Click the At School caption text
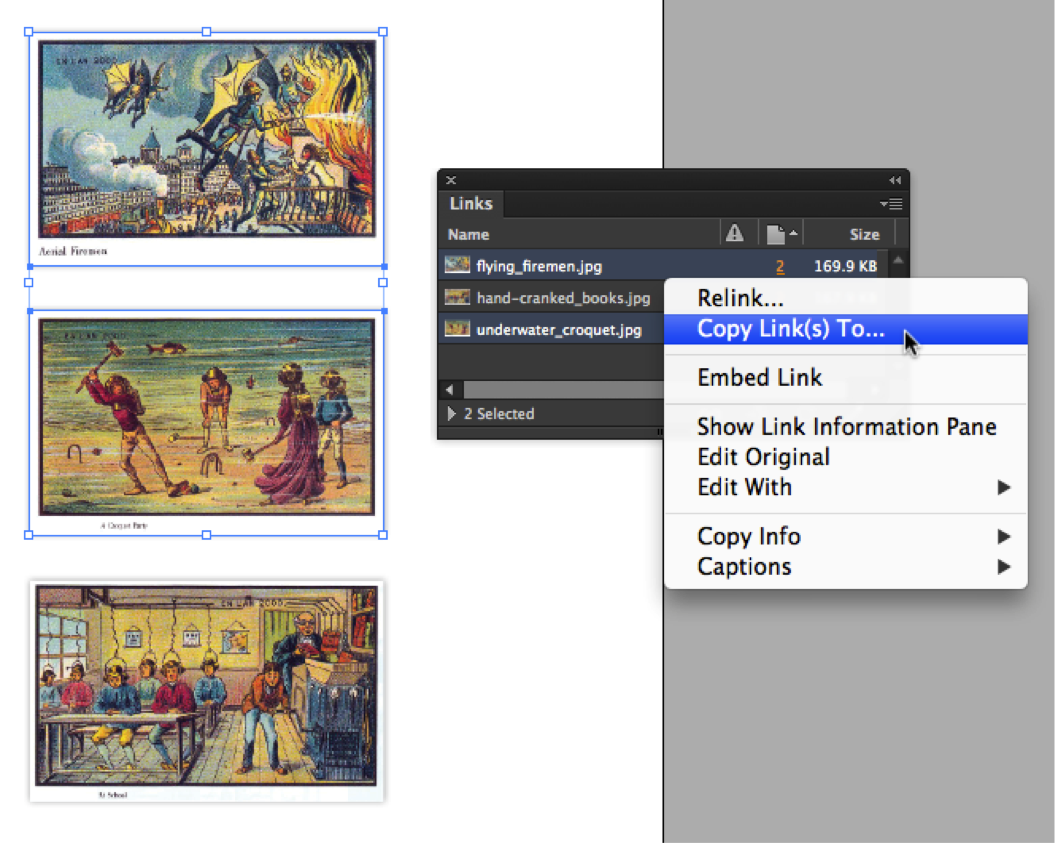Screen dimensions: 1055x843 pyautogui.click(x=113, y=795)
